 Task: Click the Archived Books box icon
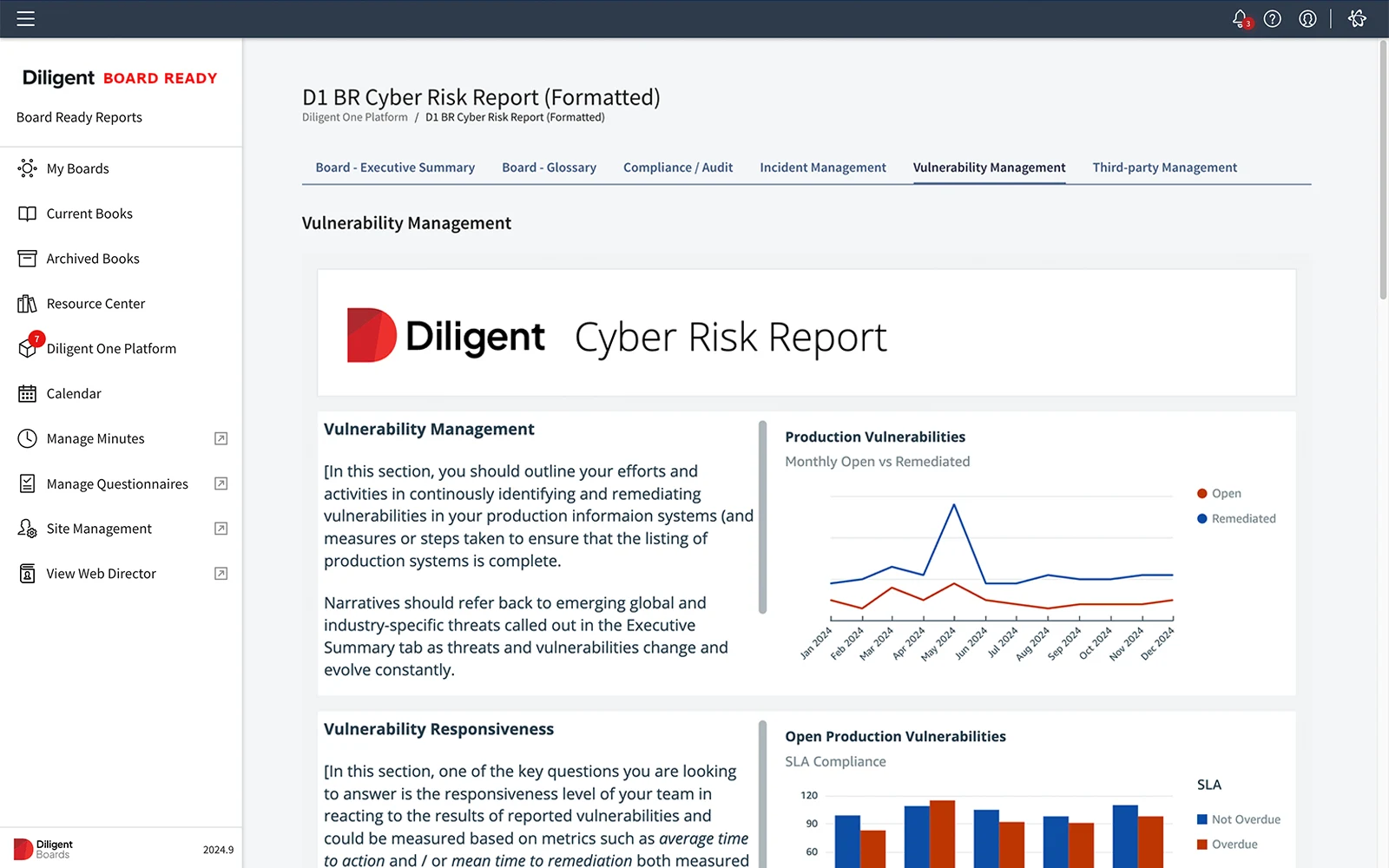pos(28,259)
